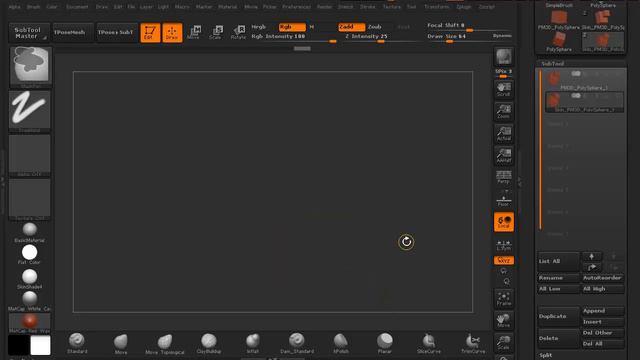Open the Zplugin menu
The image size is (640, 360).
tap(464, 7)
